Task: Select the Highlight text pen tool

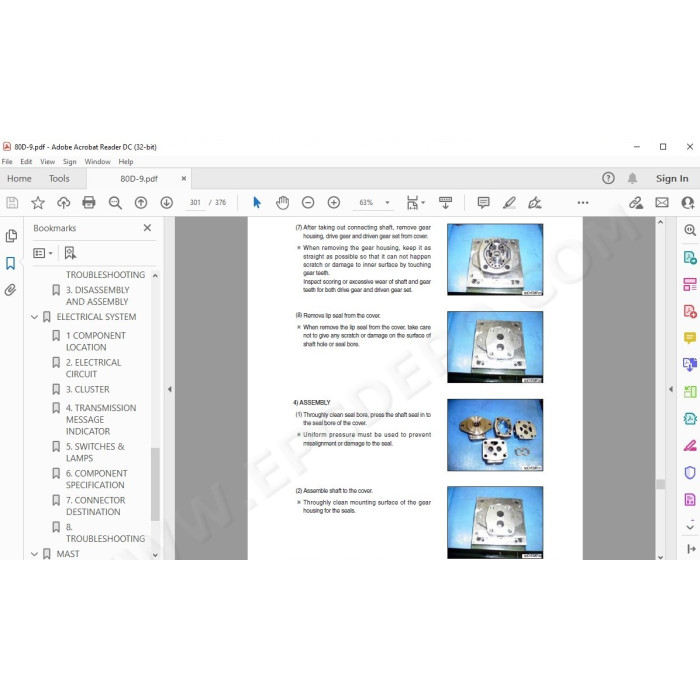Action: coord(509,203)
